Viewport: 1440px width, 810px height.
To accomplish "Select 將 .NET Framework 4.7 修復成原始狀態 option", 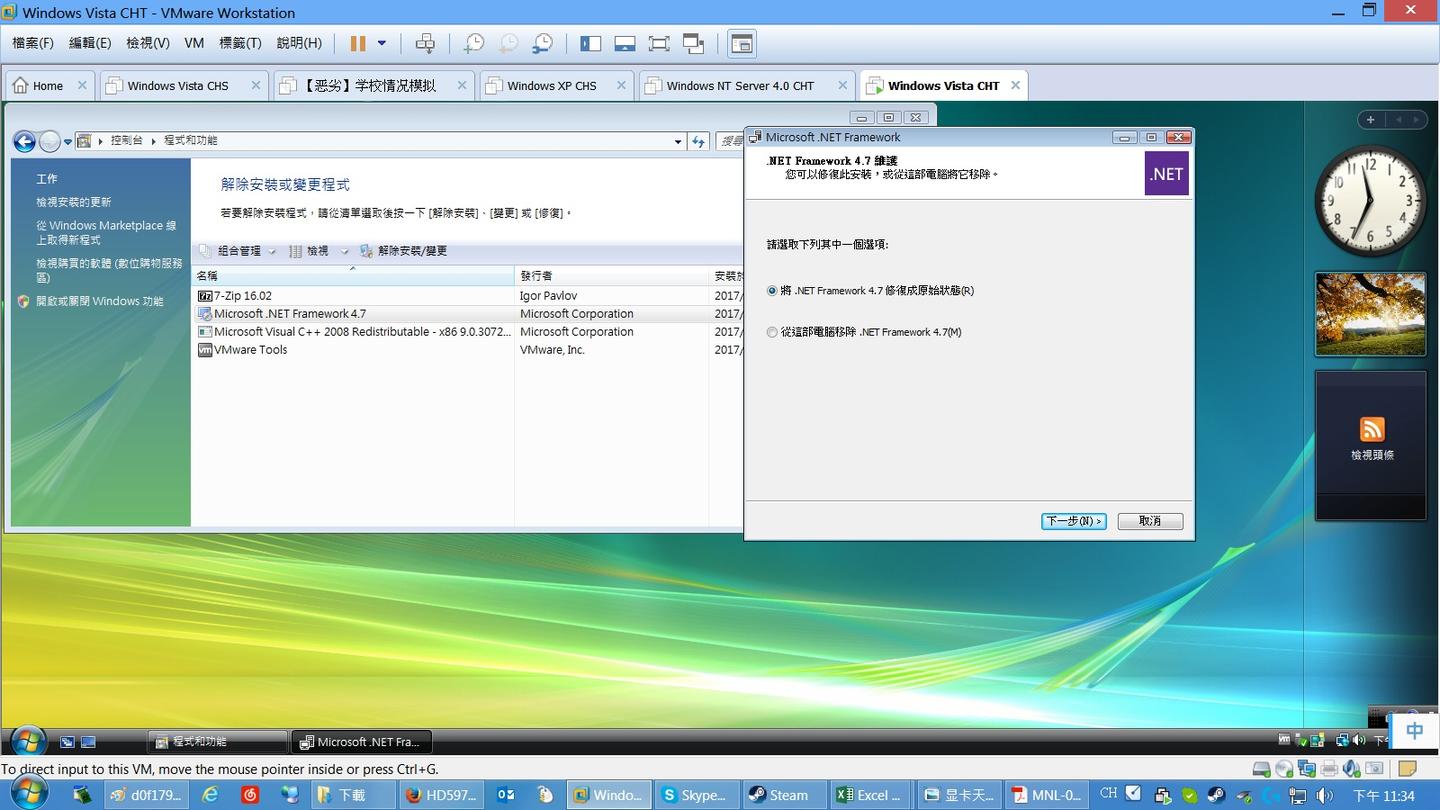I will tap(771, 290).
